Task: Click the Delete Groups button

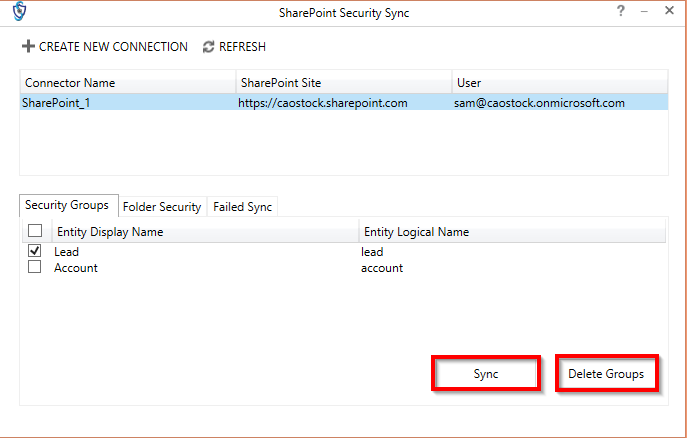Action: 606,374
